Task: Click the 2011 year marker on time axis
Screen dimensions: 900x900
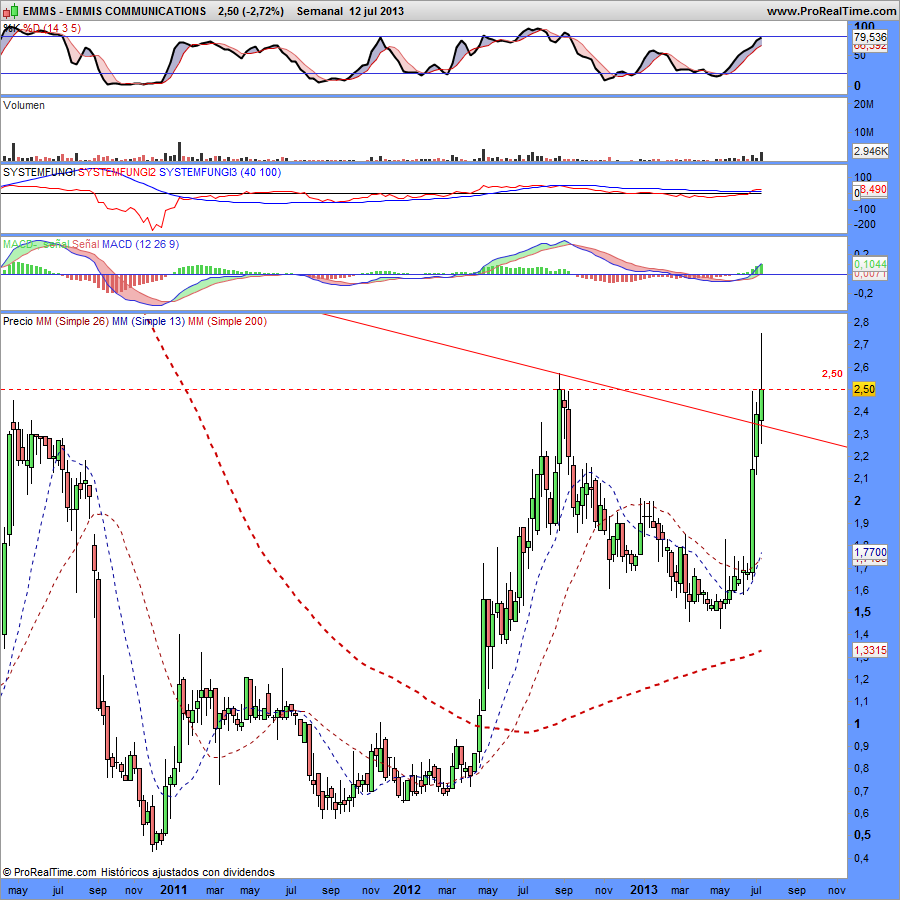Action: [x=174, y=890]
